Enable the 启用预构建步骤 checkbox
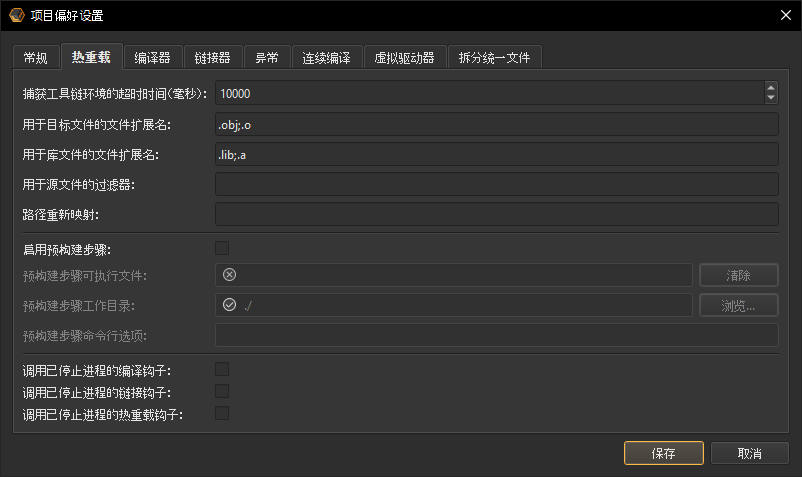 coord(222,248)
